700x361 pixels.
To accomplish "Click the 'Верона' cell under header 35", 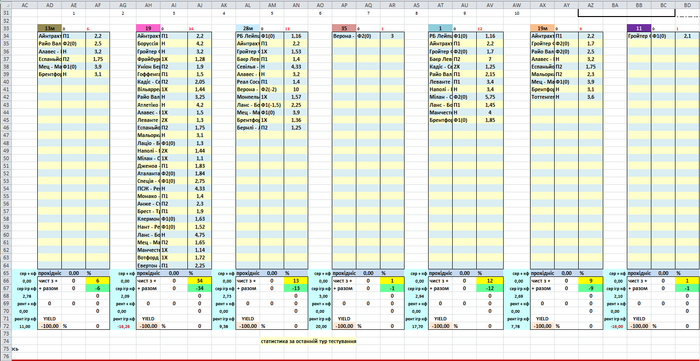I will [344, 36].
